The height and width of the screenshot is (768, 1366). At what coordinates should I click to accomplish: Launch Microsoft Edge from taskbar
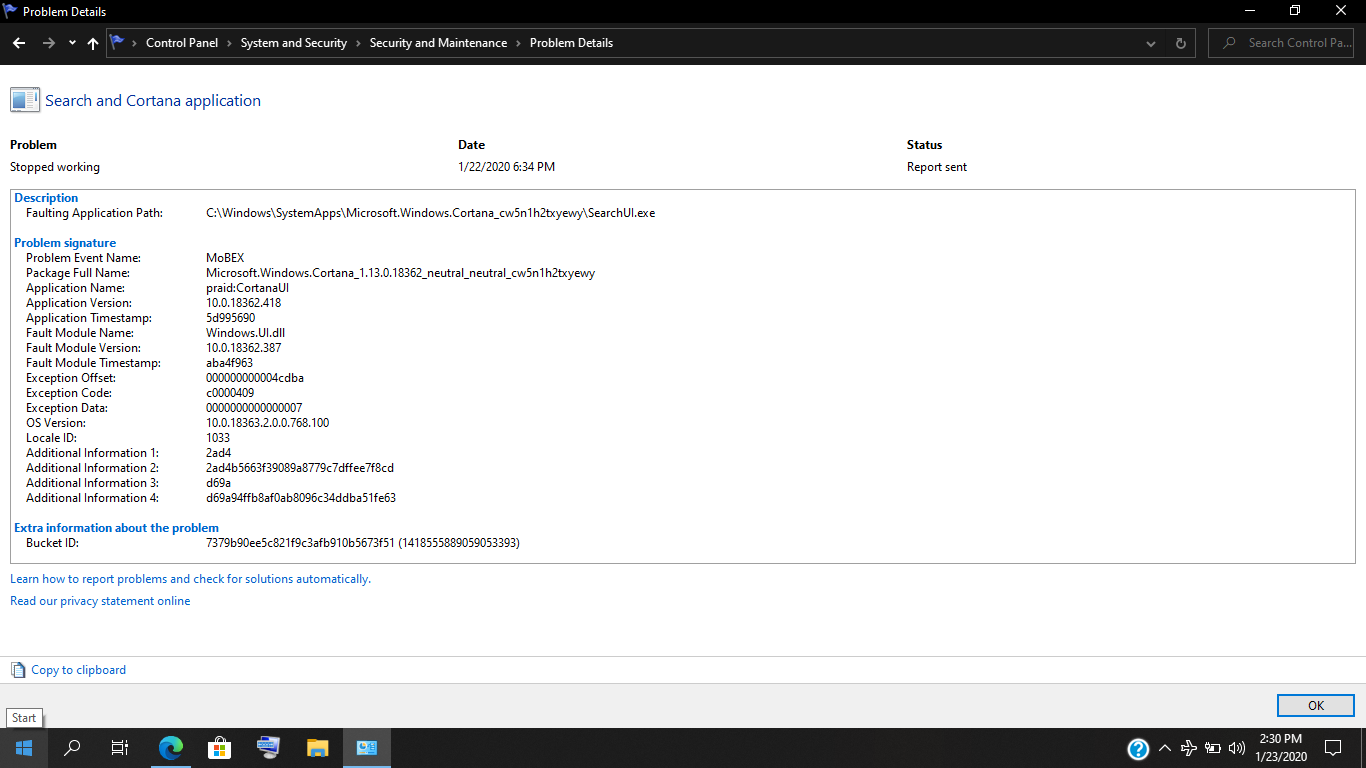[x=171, y=747]
